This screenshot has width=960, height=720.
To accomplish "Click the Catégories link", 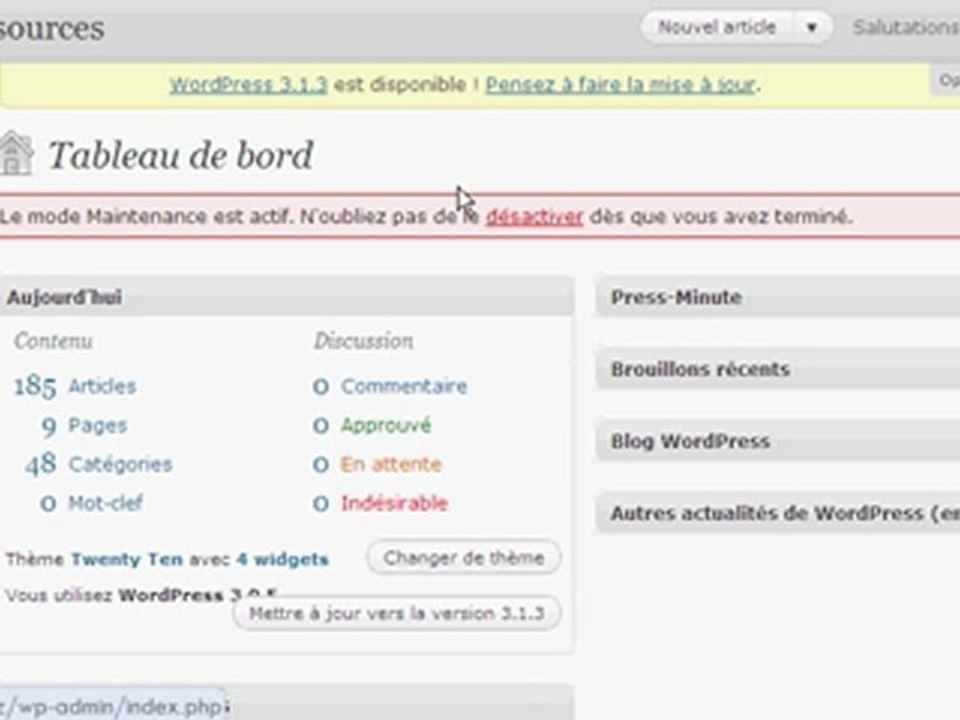I will point(120,464).
